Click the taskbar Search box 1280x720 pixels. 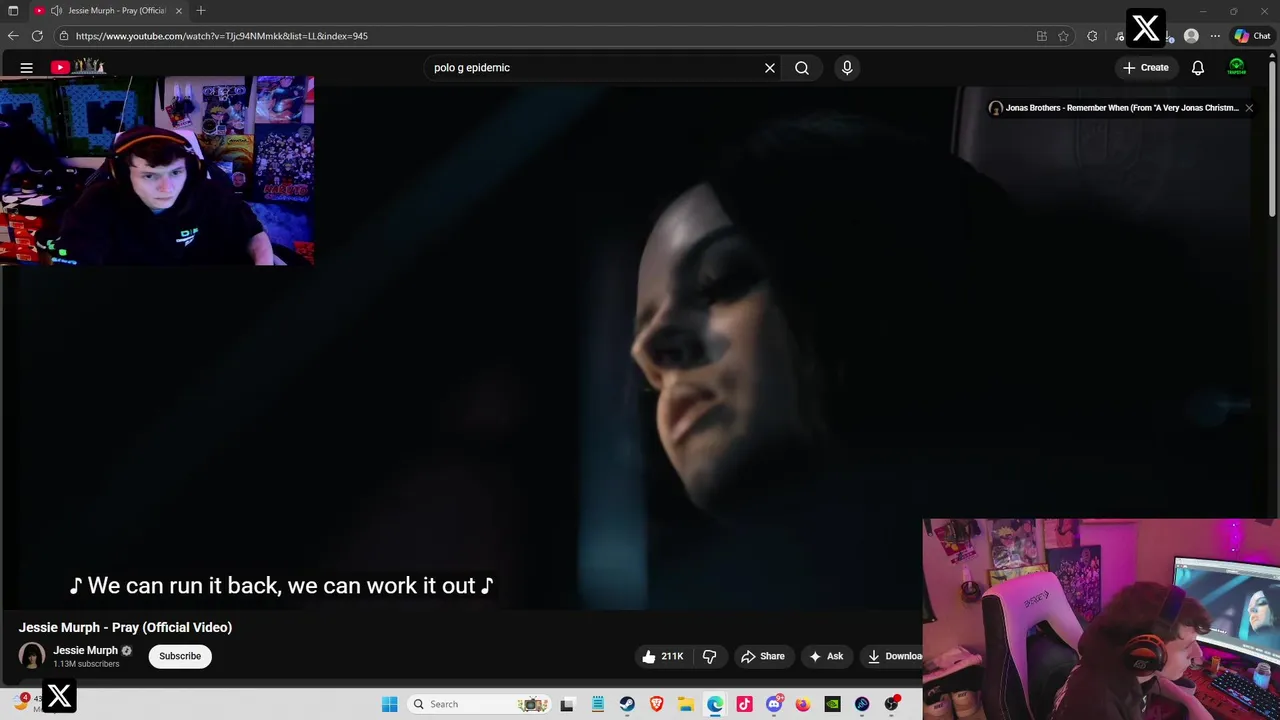(480, 704)
